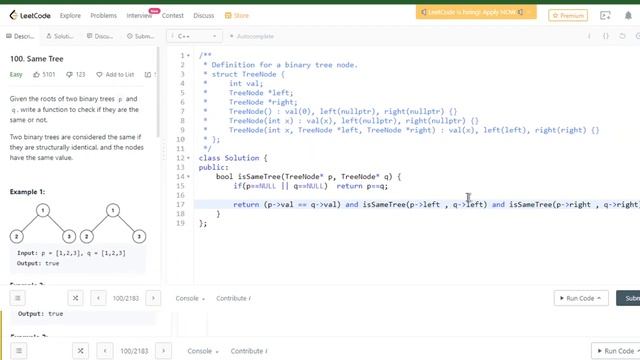Click the editor info icon
This screenshot has height=360, width=640.
click(589, 36)
